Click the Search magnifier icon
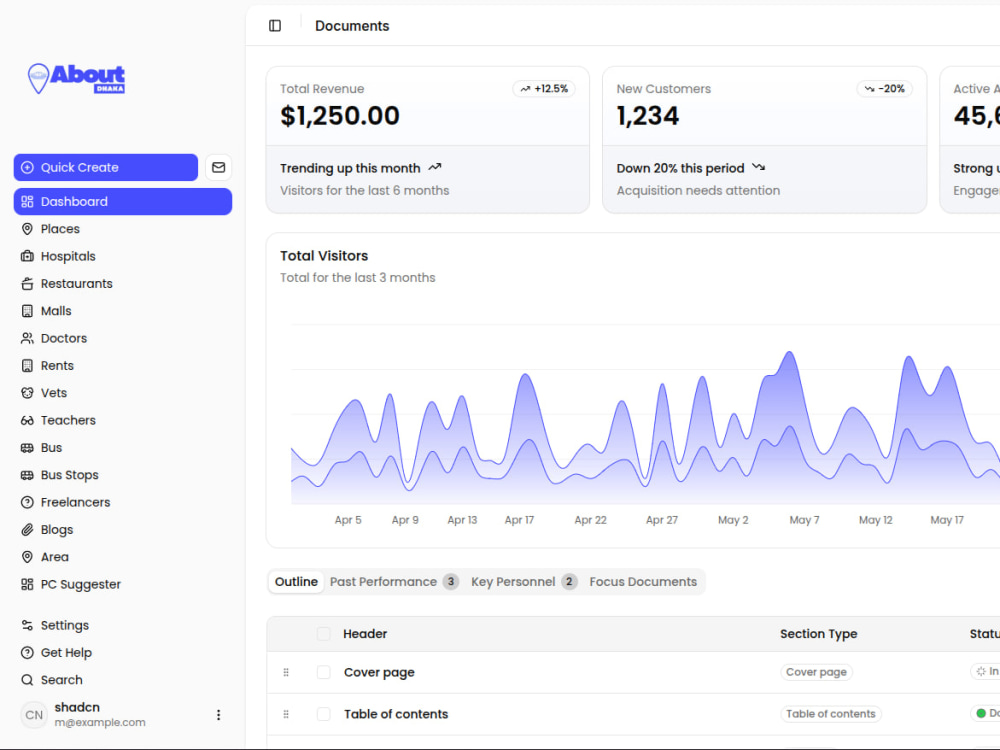 [27, 680]
